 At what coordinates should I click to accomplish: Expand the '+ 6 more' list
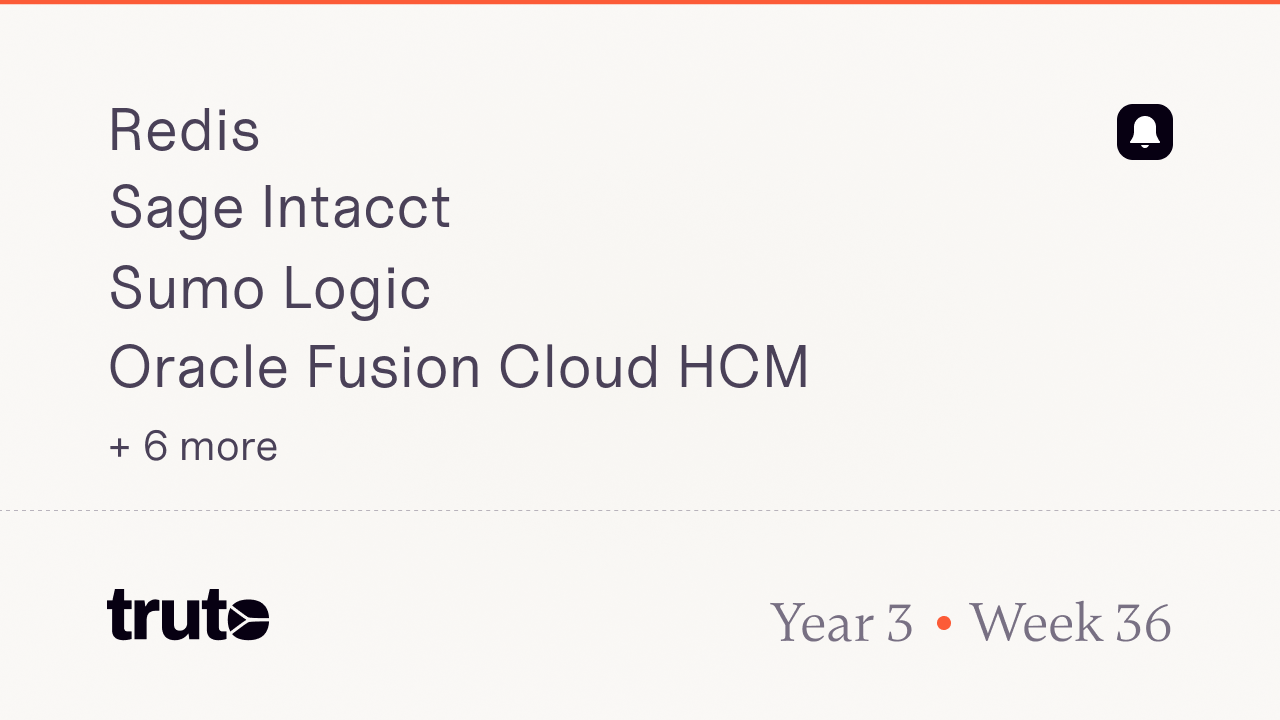click(193, 446)
